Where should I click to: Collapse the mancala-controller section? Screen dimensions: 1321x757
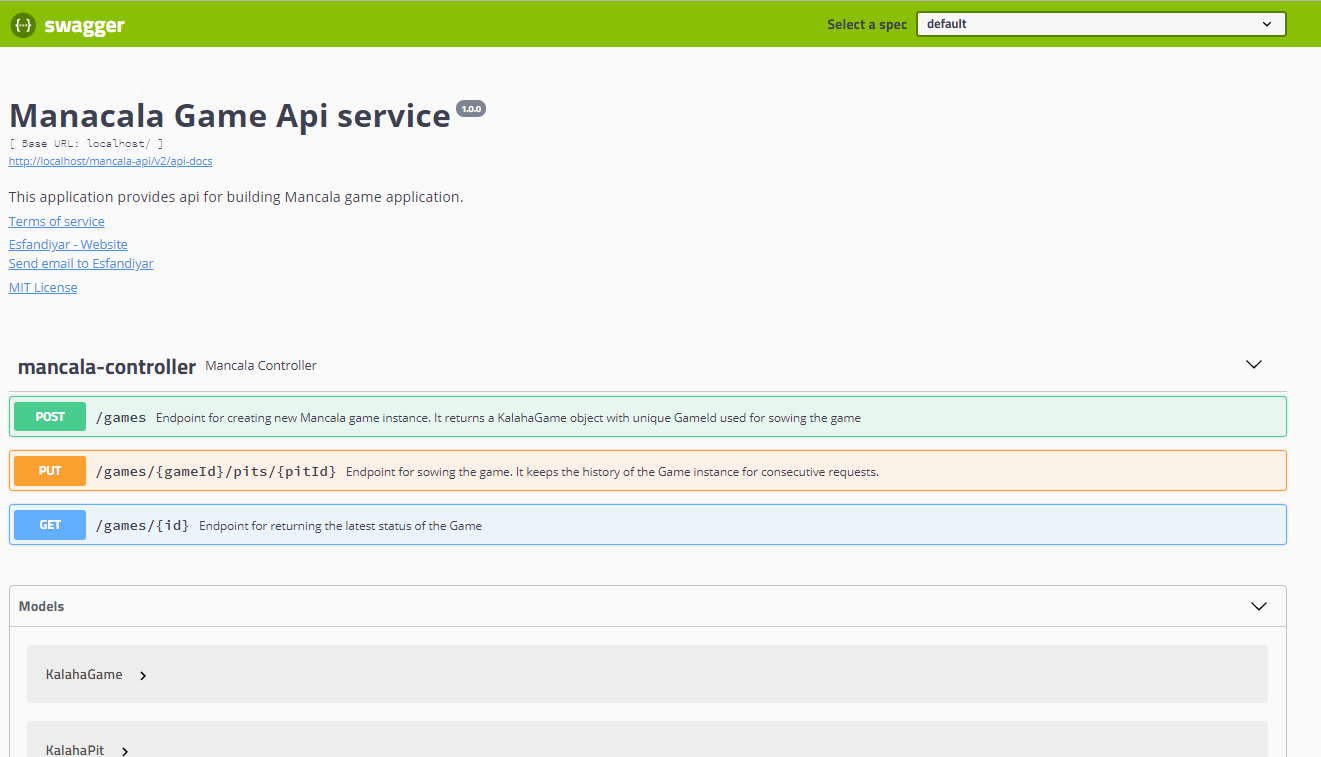(1254, 364)
